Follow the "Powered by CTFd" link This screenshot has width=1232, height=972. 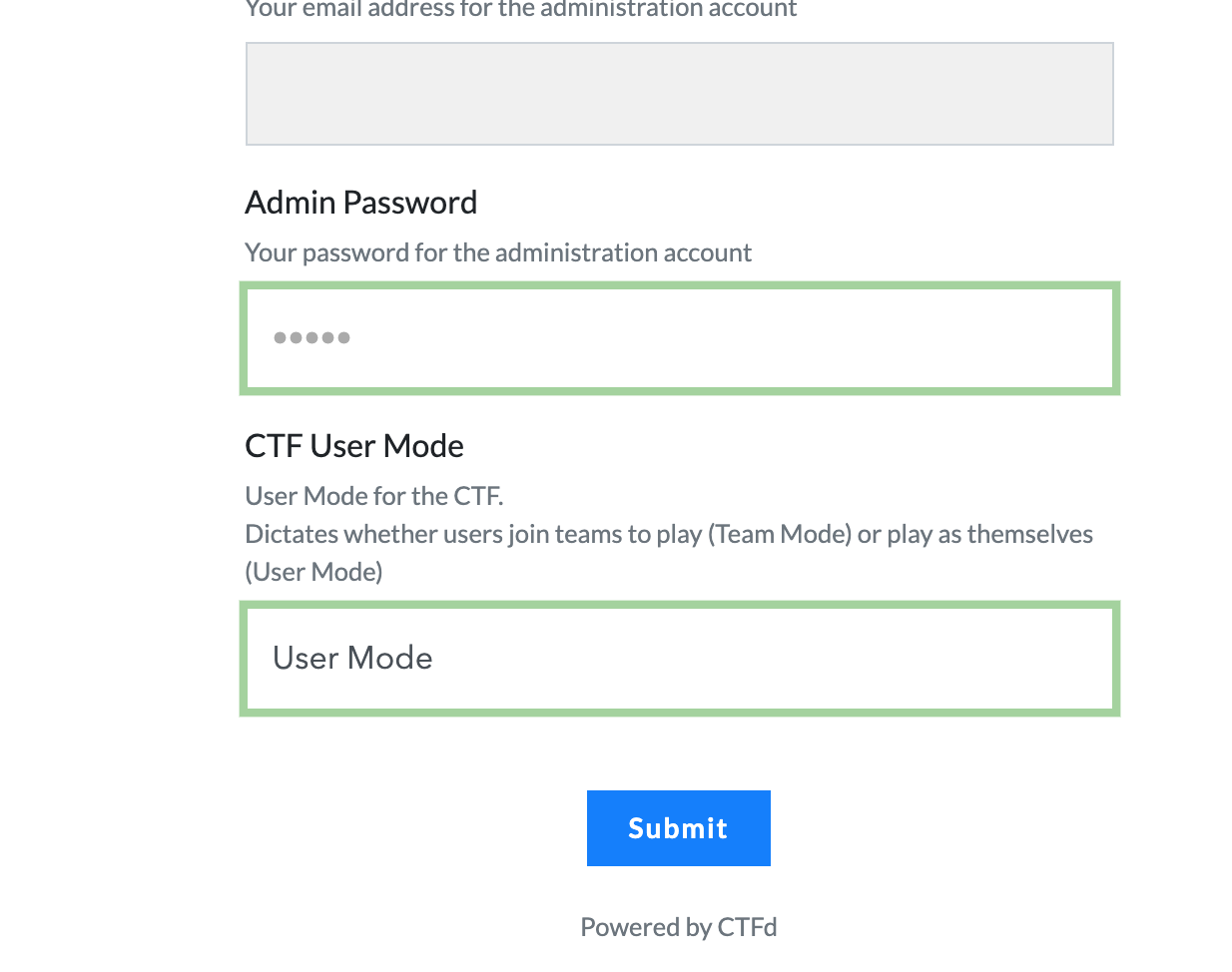pos(678,926)
